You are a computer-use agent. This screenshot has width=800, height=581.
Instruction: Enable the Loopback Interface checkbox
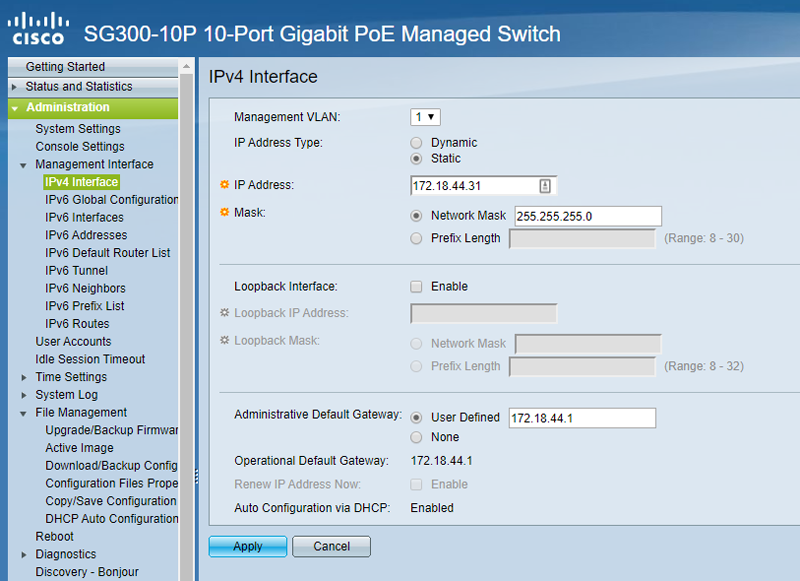click(x=417, y=287)
